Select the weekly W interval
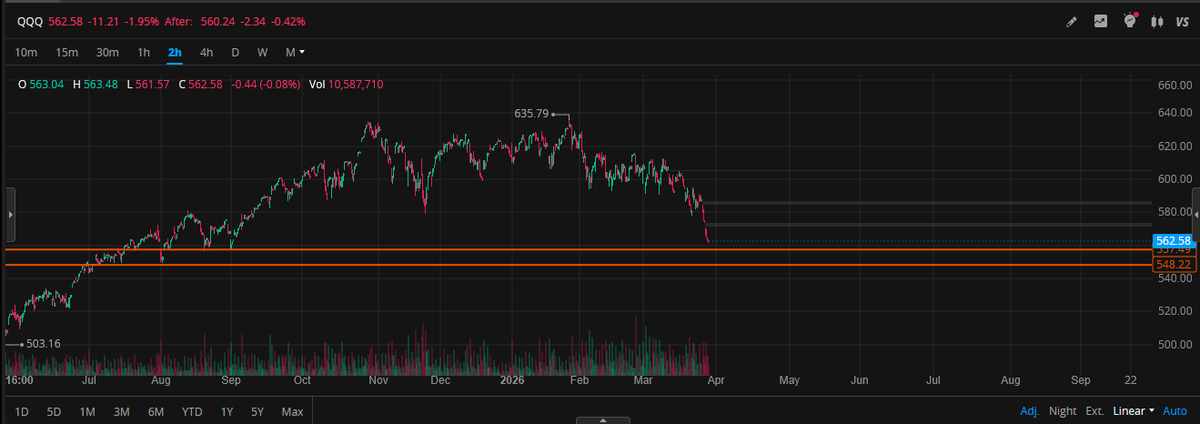 (261, 51)
